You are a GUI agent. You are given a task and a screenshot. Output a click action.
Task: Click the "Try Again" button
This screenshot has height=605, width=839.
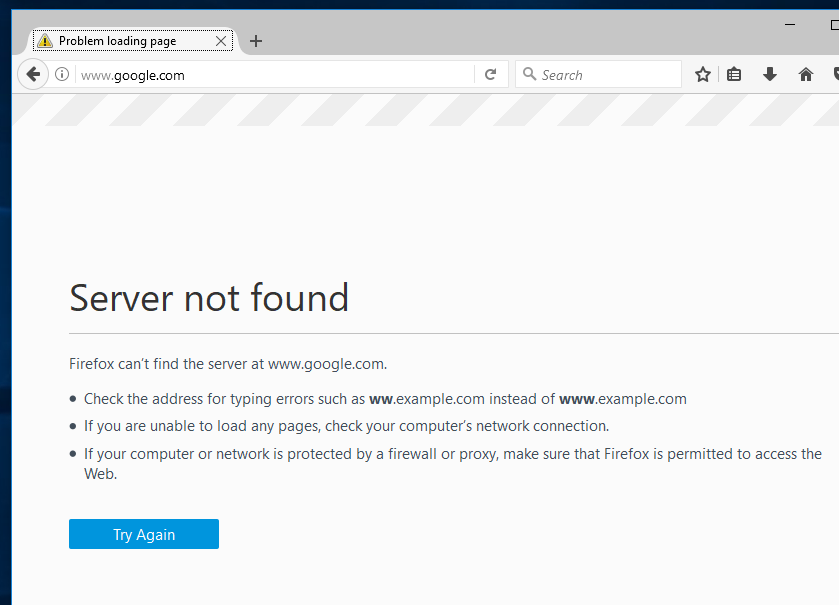point(143,534)
